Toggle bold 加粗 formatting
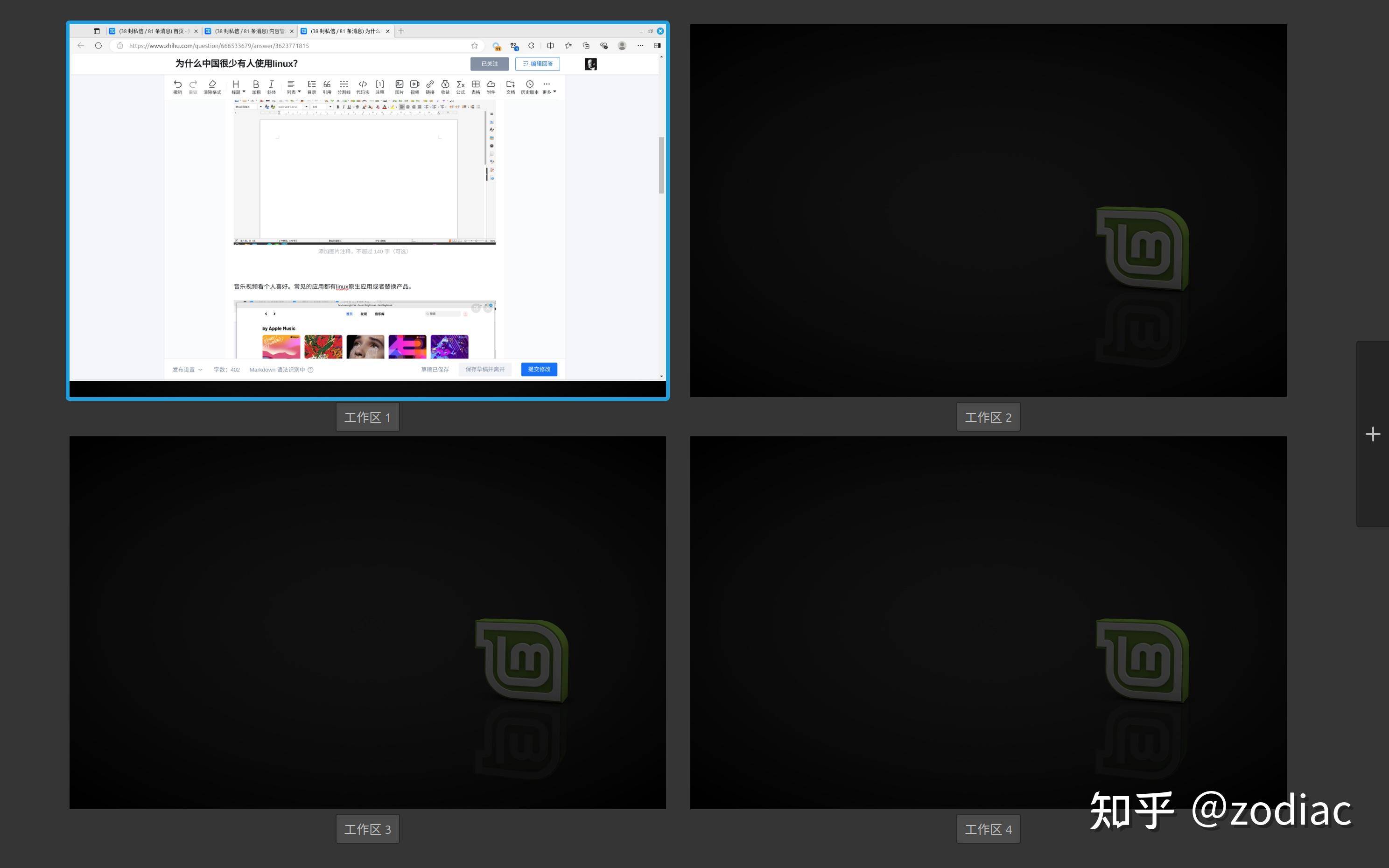 (256, 87)
